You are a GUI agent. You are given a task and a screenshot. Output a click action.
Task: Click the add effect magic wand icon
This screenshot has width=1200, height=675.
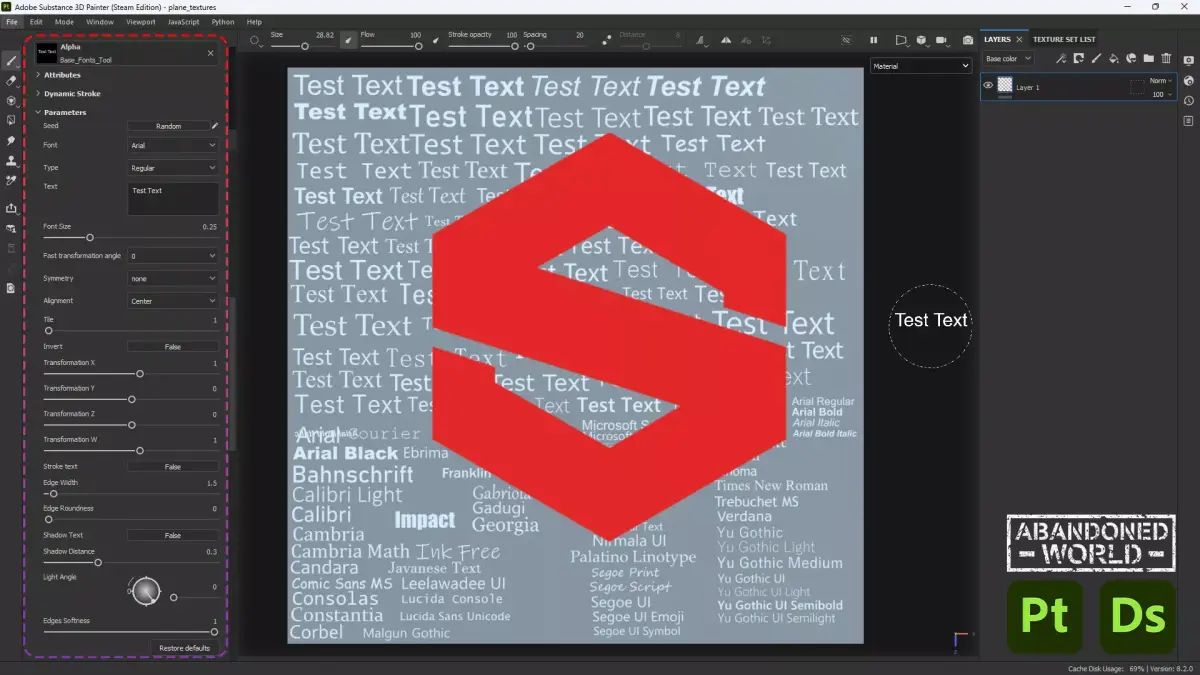click(x=1062, y=59)
